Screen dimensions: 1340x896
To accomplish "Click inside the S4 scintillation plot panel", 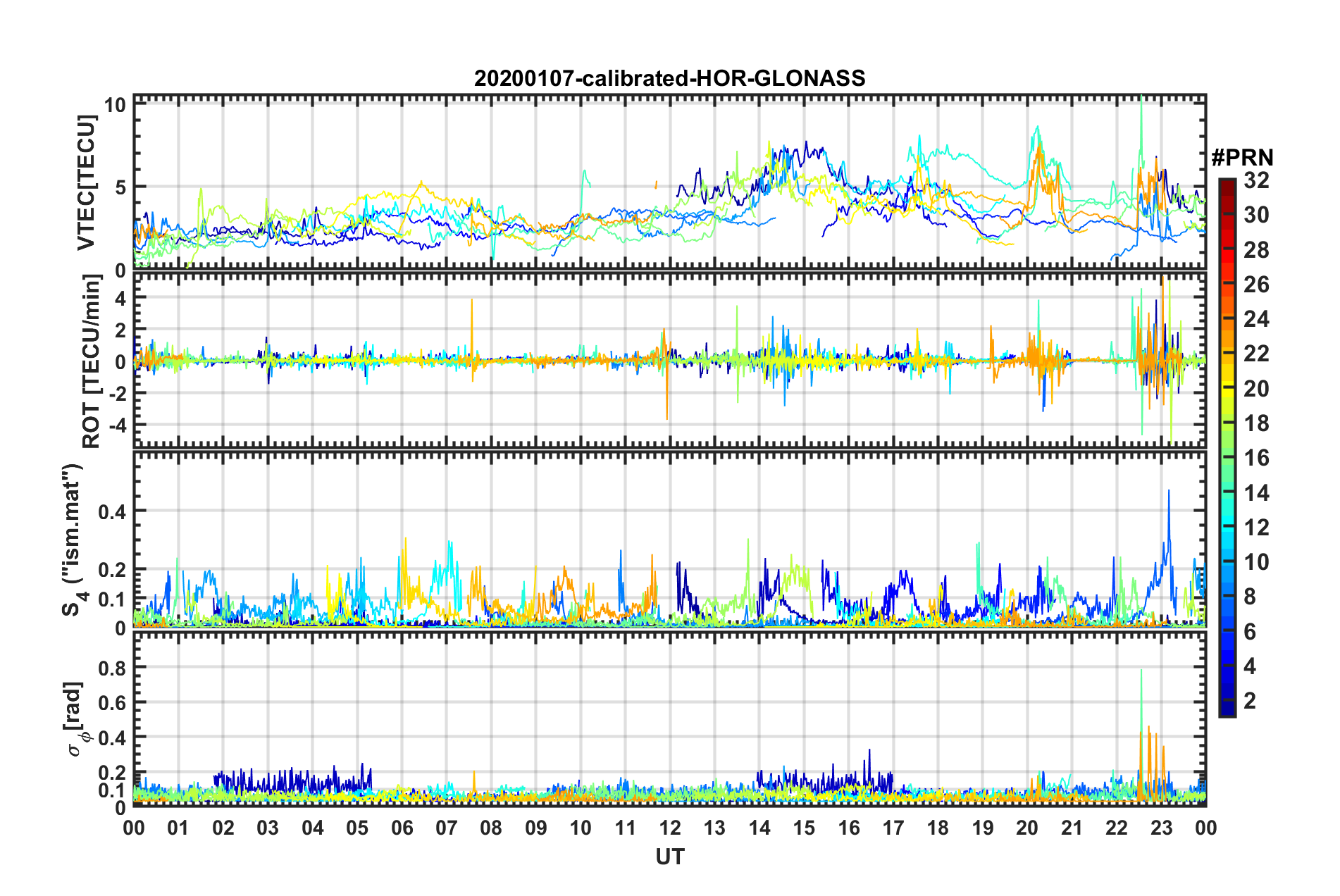I will (669, 539).
